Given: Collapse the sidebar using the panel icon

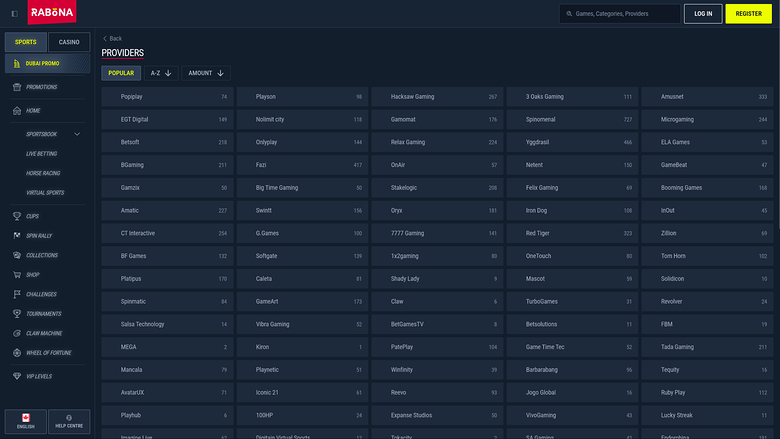Looking at the screenshot, I should pyautogui.click(x=14, y=13).
